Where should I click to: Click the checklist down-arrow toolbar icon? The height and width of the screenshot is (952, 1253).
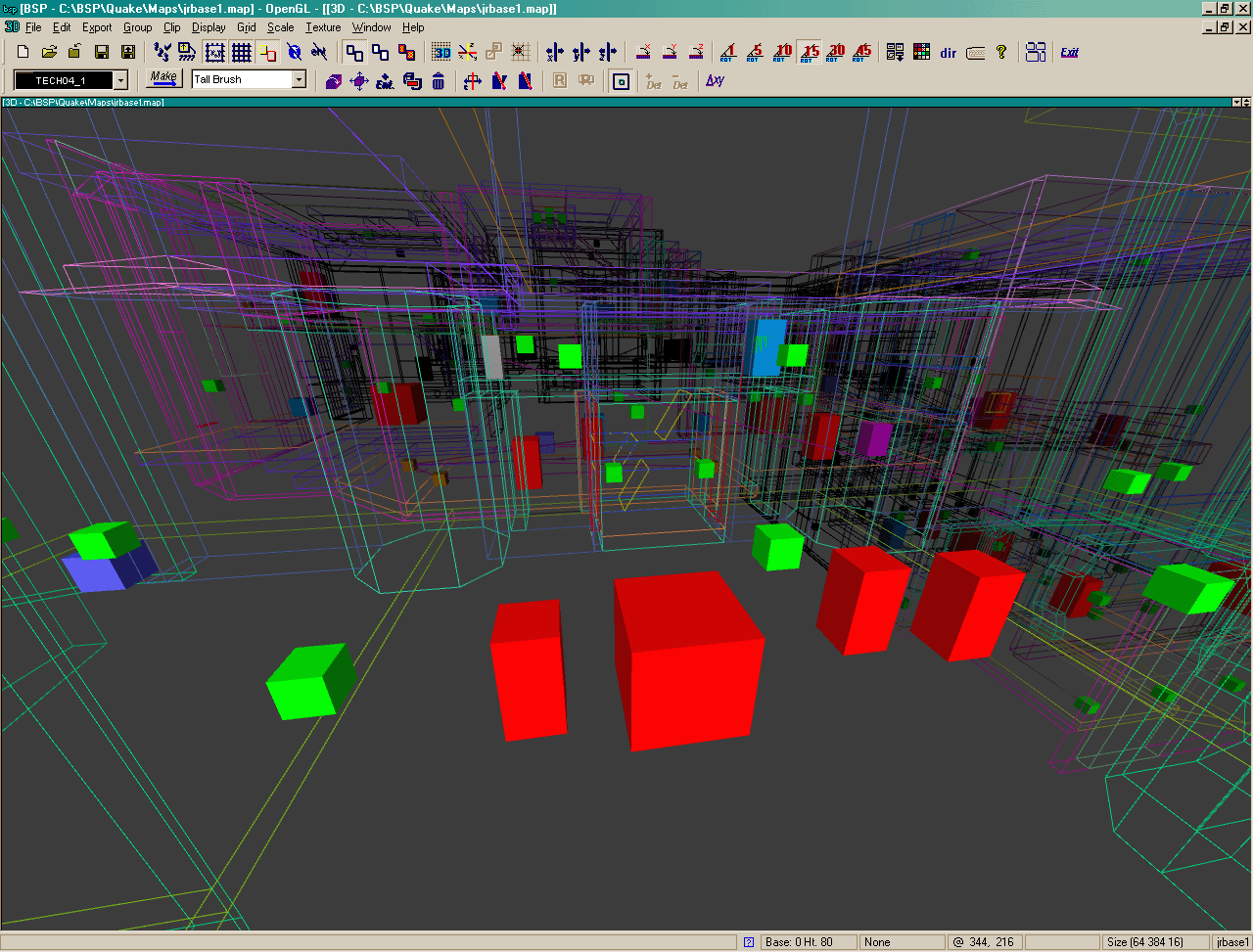(x=895, y=52)
